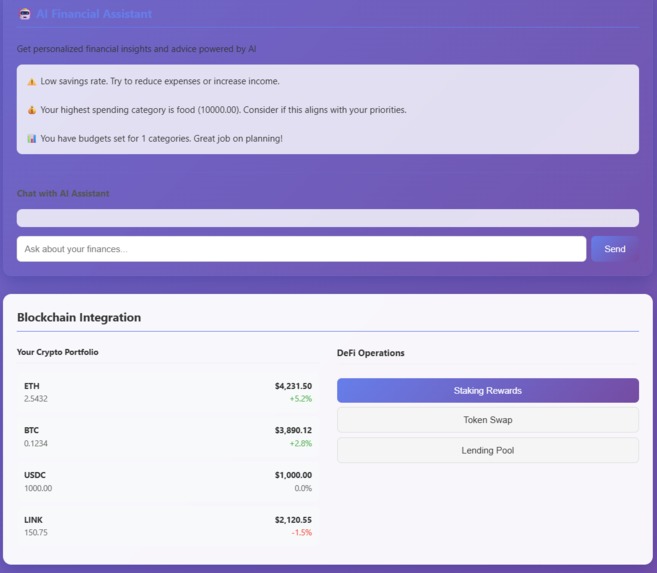Click the USDC value $1,000.00
Screen dimensions: 657x573
tap(293, 475)
